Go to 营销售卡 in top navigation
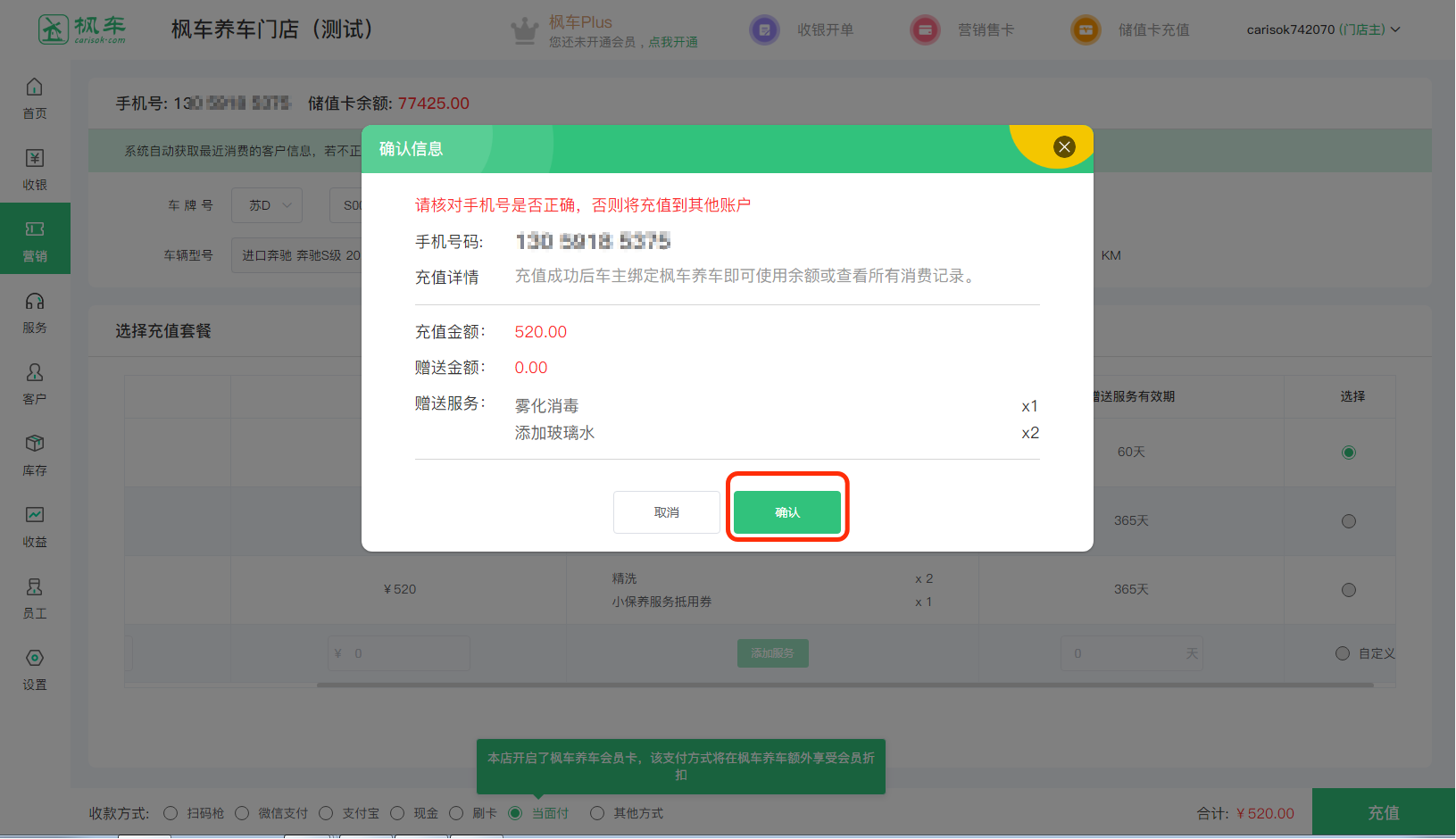The width and height of the screenshot is (1456, 839). pos(962,29)
